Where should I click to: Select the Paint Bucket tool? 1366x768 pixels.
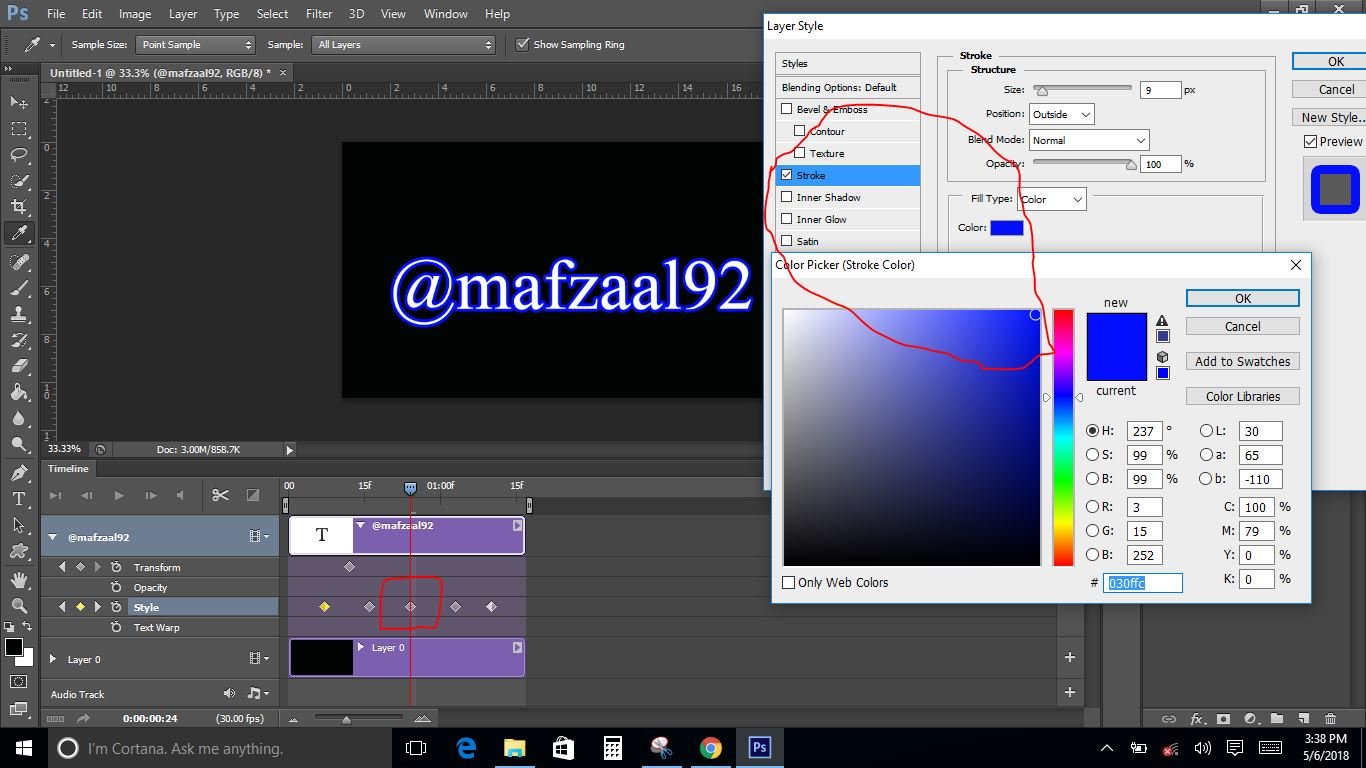[x=19, y=392]
